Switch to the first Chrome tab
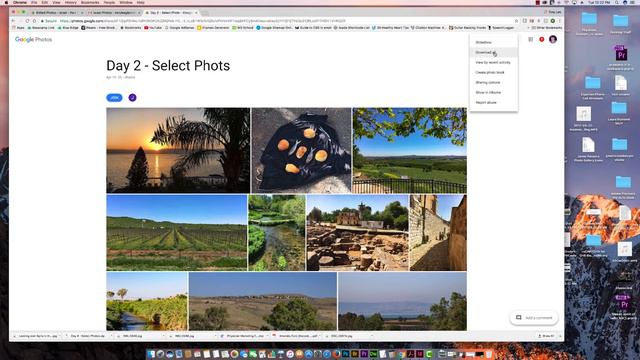 pos(56,13)
